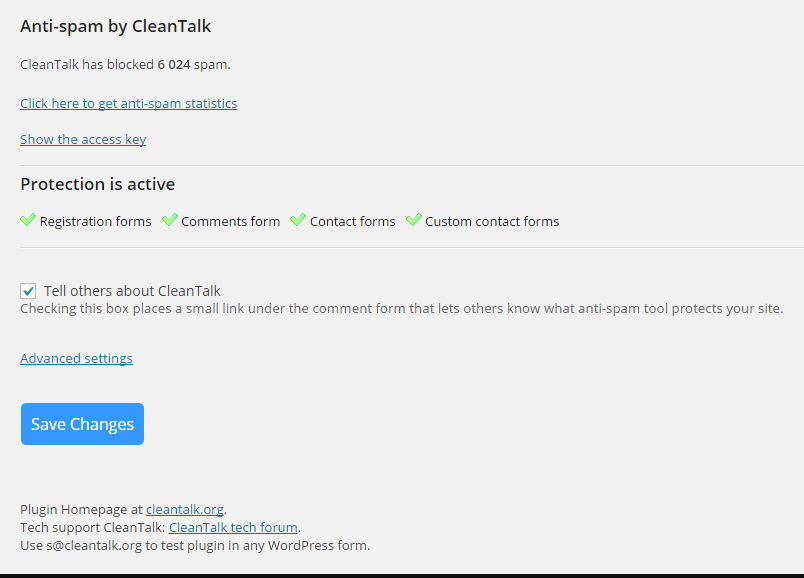Click the Custom contact forms status label
Image resolution: width=804 pixels, height=578 pixels.
click(x=492, y=222)
